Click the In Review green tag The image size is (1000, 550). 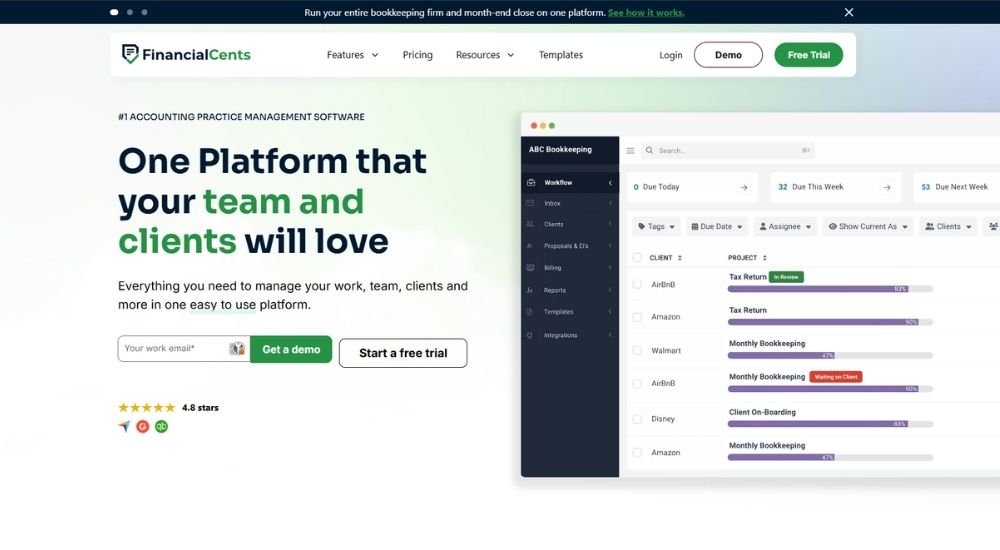pyautogui.click(x=786, y=277)
